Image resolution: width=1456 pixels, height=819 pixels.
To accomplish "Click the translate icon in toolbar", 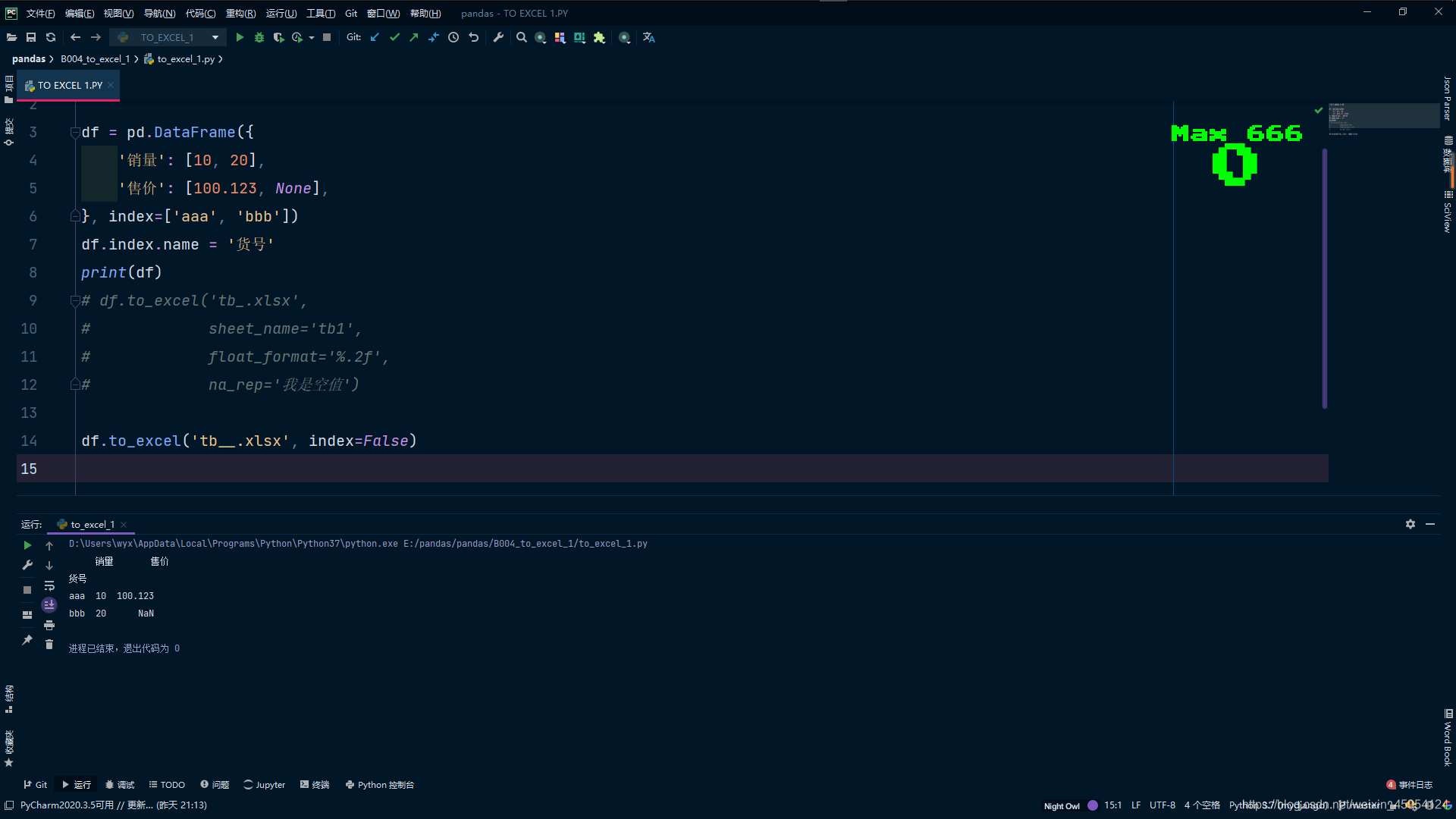I will point(648,37).
